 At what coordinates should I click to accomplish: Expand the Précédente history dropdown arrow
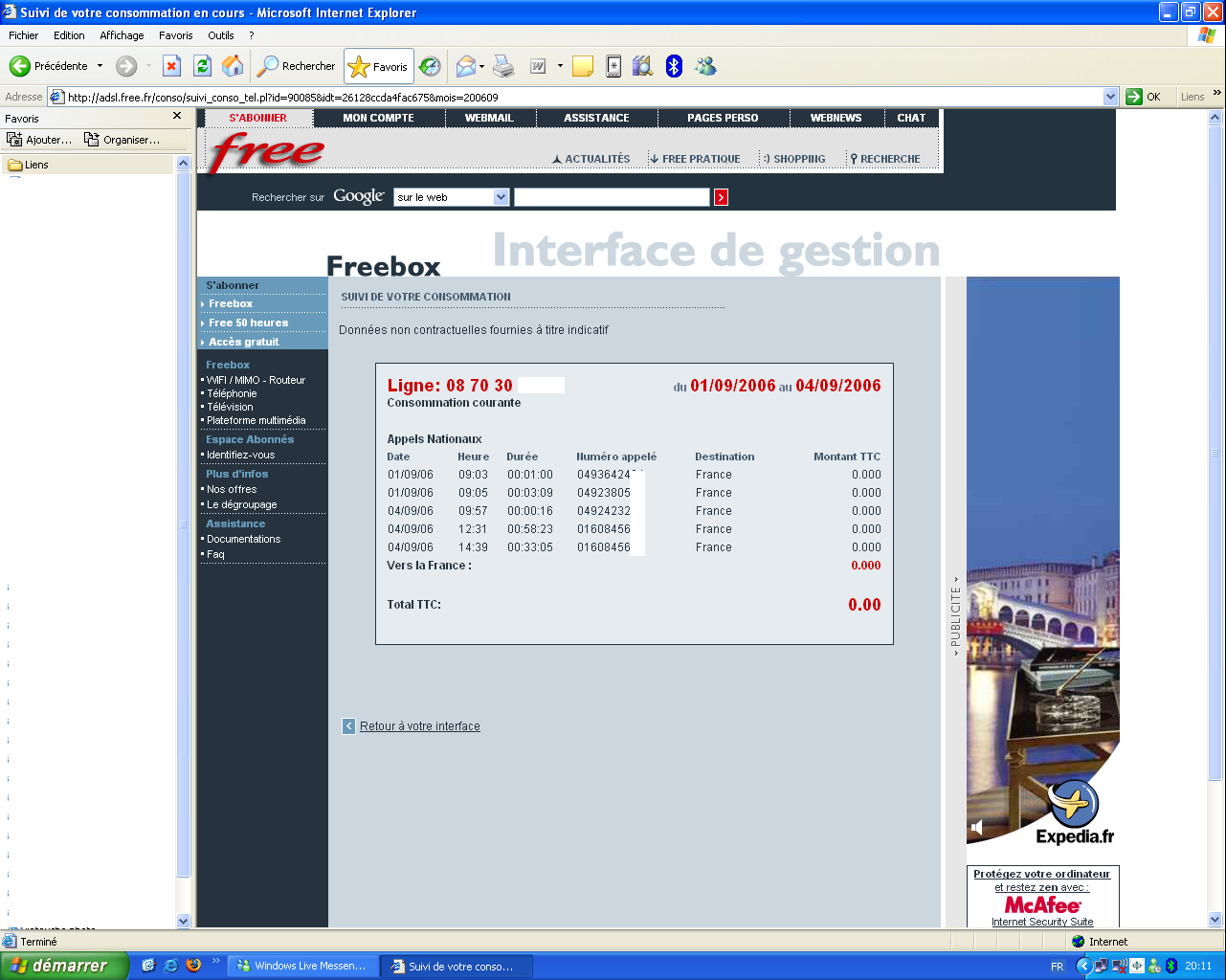100,66
